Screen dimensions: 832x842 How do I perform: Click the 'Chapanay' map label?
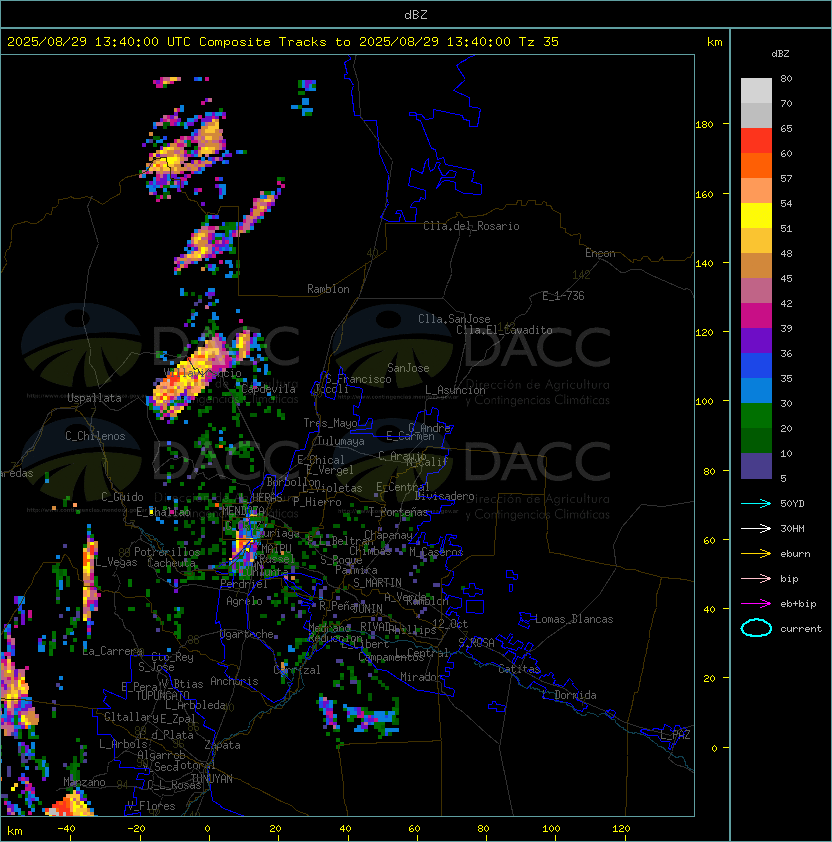click(x=388, y=535)
